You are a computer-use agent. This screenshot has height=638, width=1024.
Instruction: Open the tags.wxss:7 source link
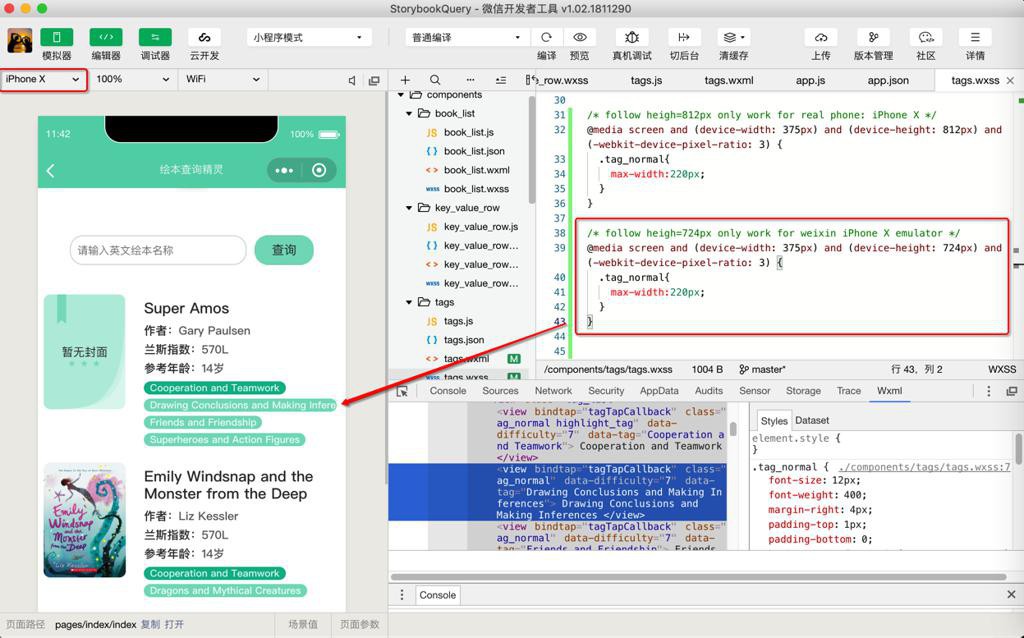[x=924, y=468]
